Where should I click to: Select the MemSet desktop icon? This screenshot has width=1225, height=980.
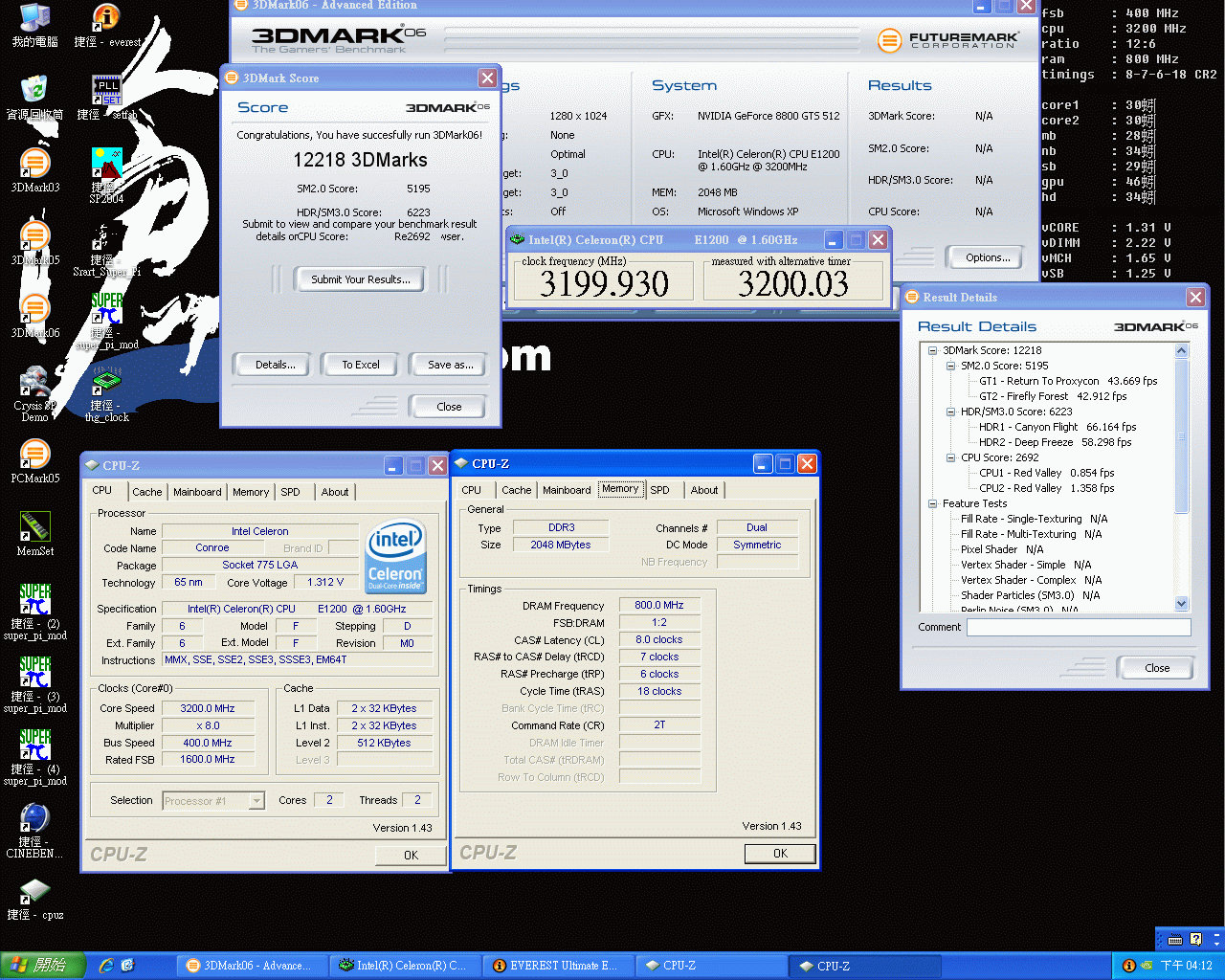34,534
